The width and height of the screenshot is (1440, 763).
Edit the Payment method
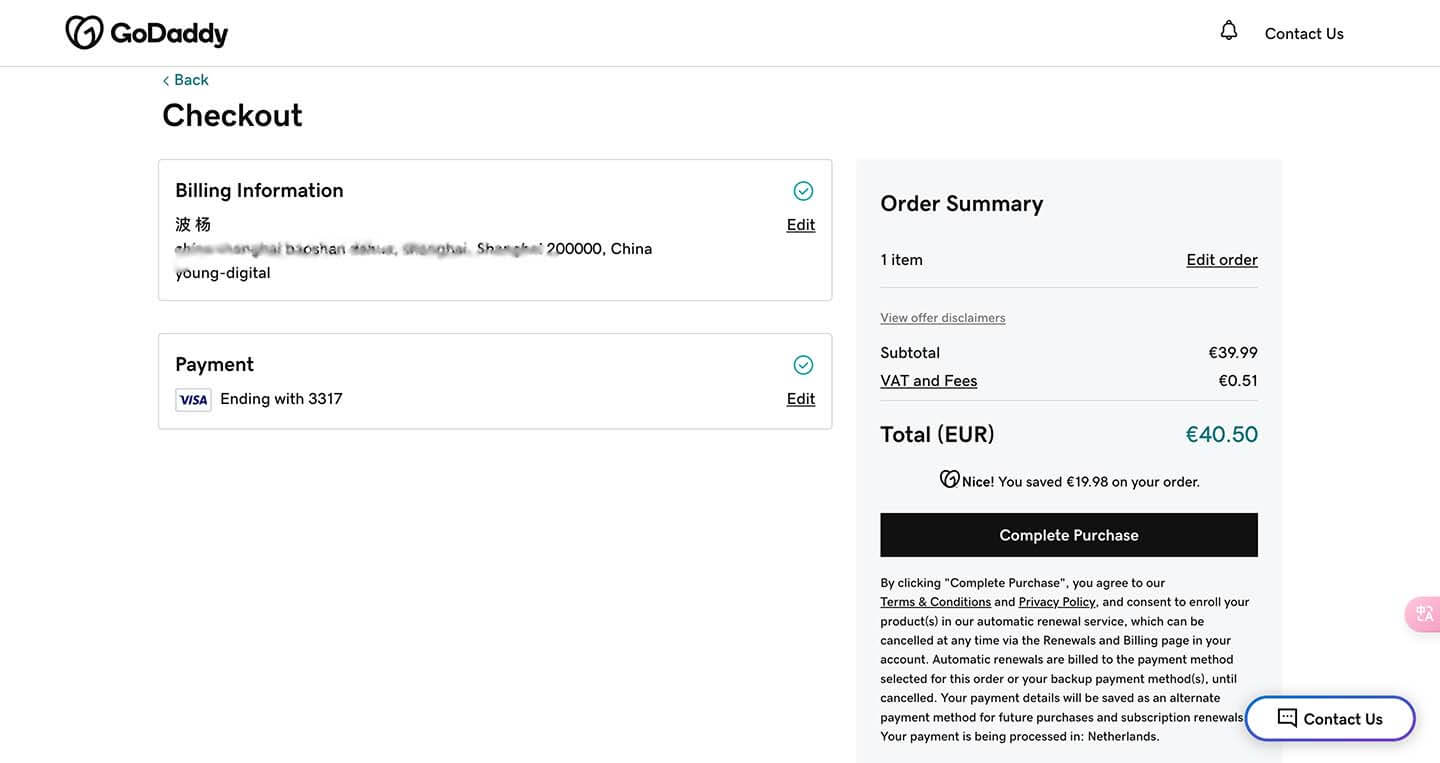pos(801,399)
